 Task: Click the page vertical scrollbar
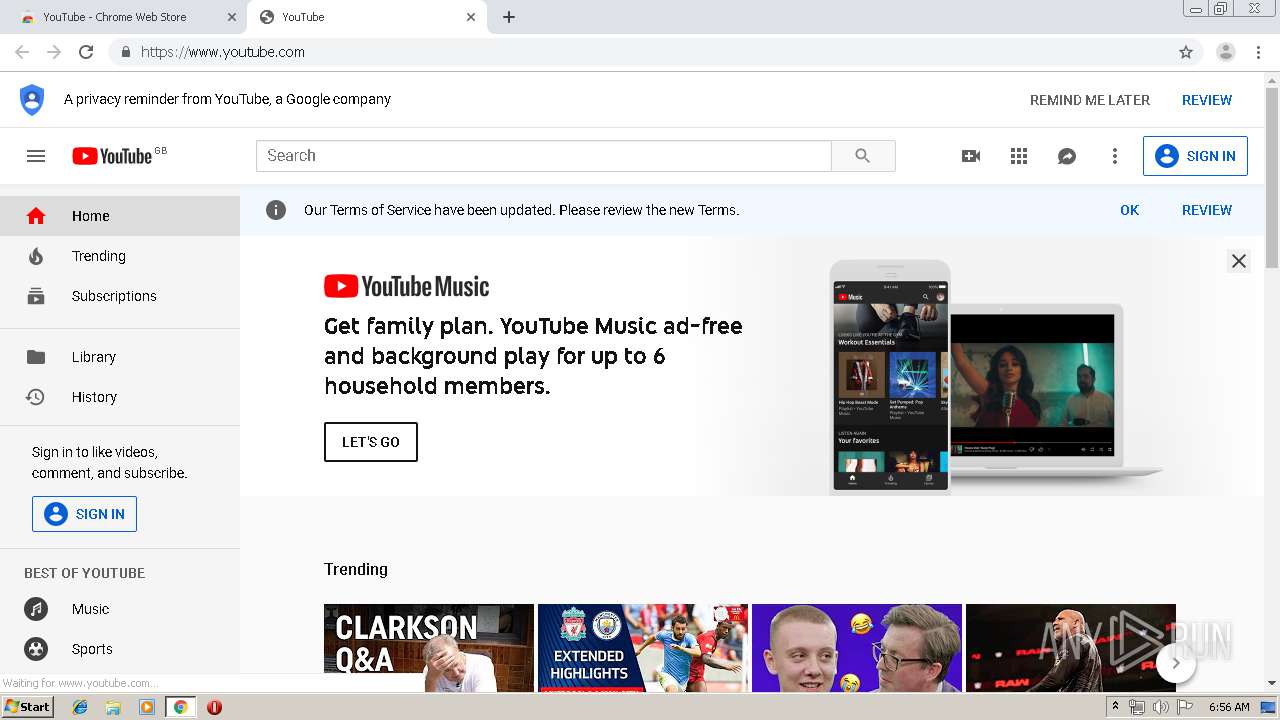(x=1272, y=178)
